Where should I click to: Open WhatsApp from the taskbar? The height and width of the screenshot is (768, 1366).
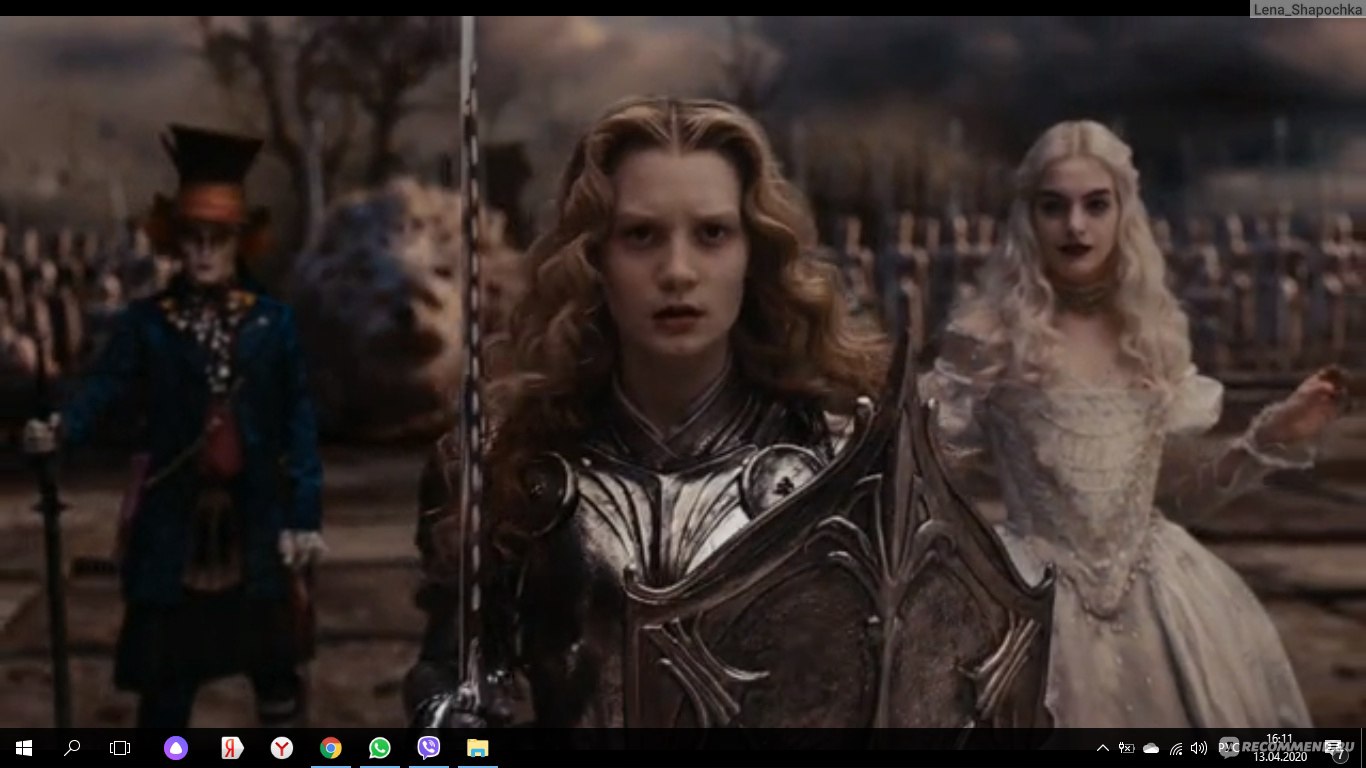coord(380,748)
